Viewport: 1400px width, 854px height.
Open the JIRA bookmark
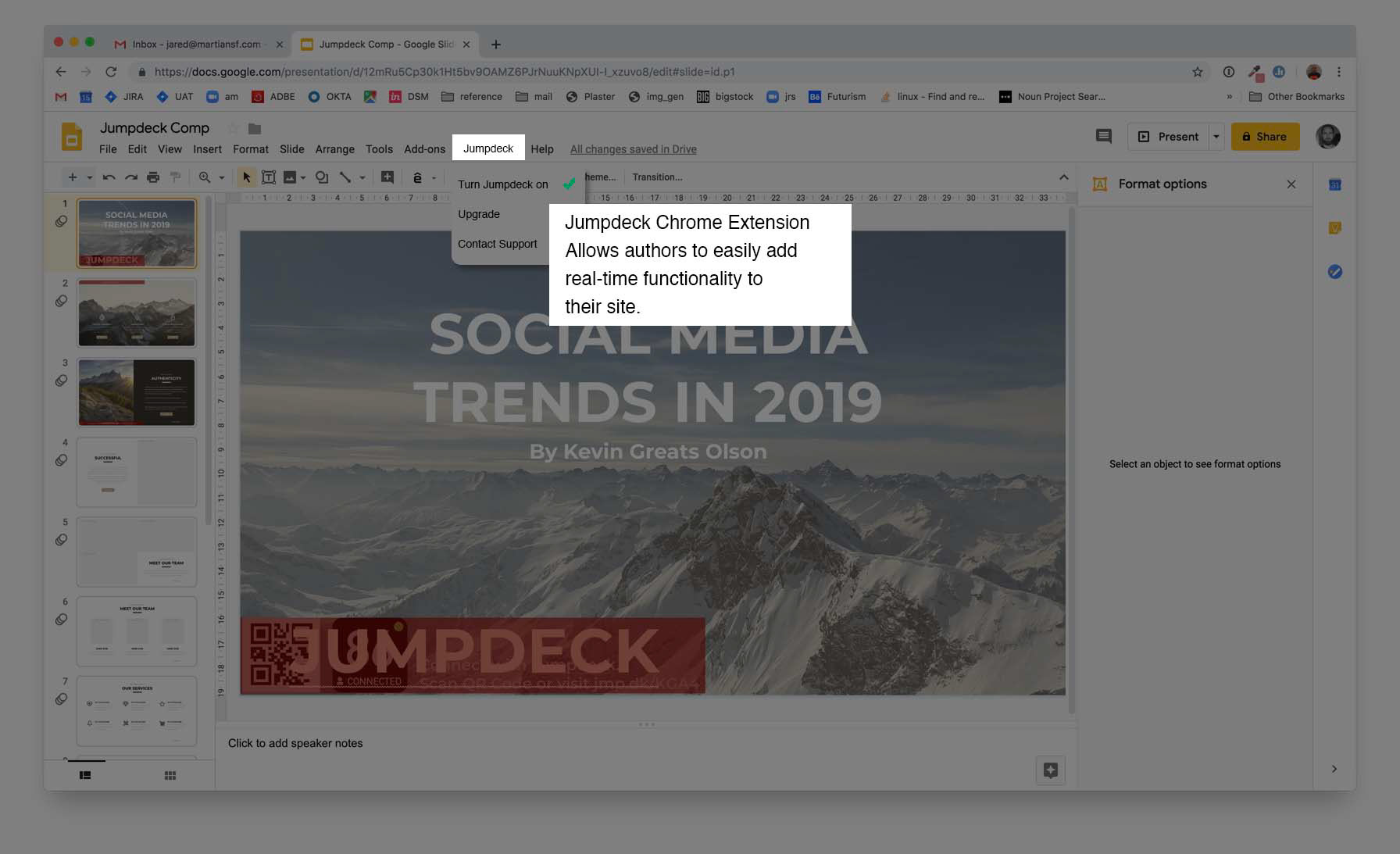click(124, 97)
